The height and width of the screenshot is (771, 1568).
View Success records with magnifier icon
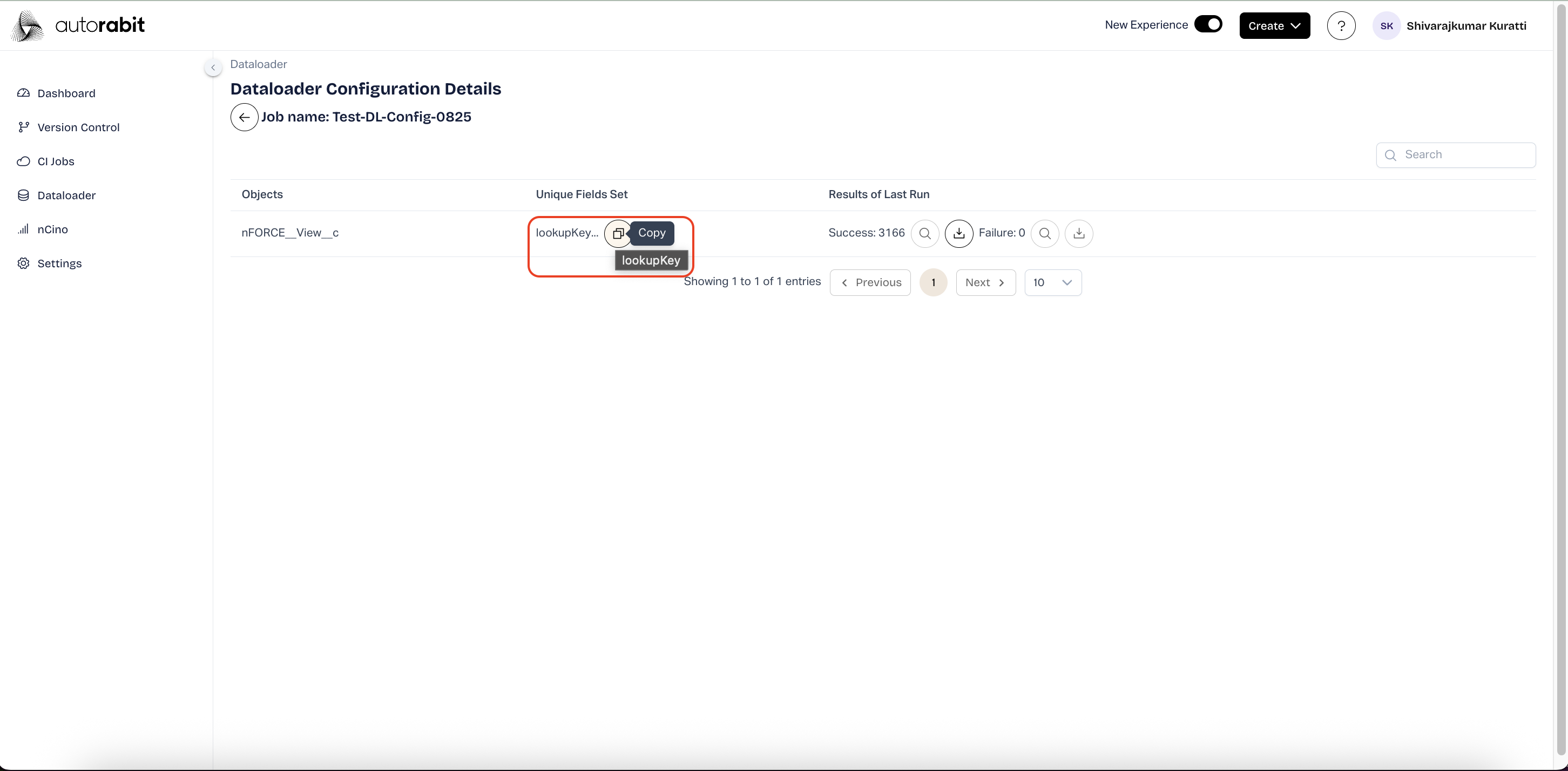[924, 234]
